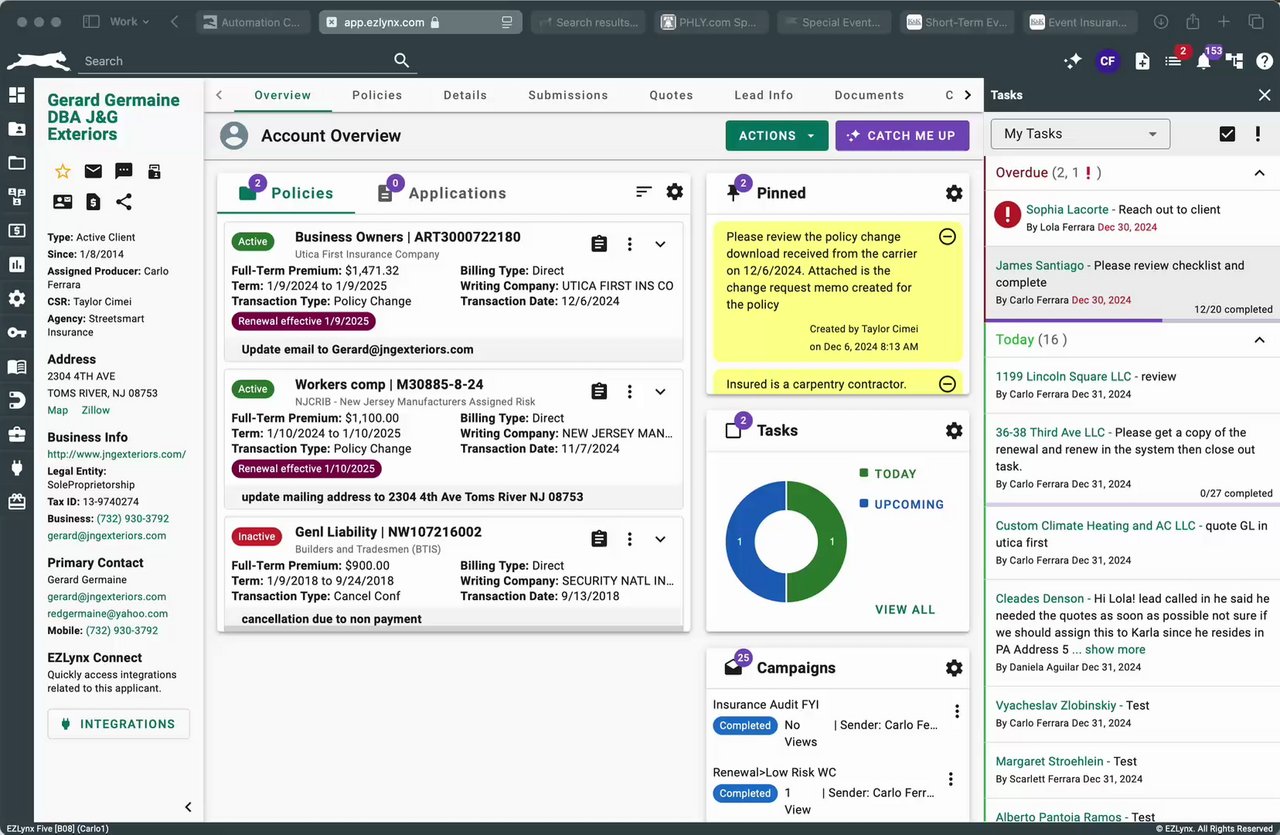
Task: Open the contact card icon under applicant name
Action: [62, 202]
